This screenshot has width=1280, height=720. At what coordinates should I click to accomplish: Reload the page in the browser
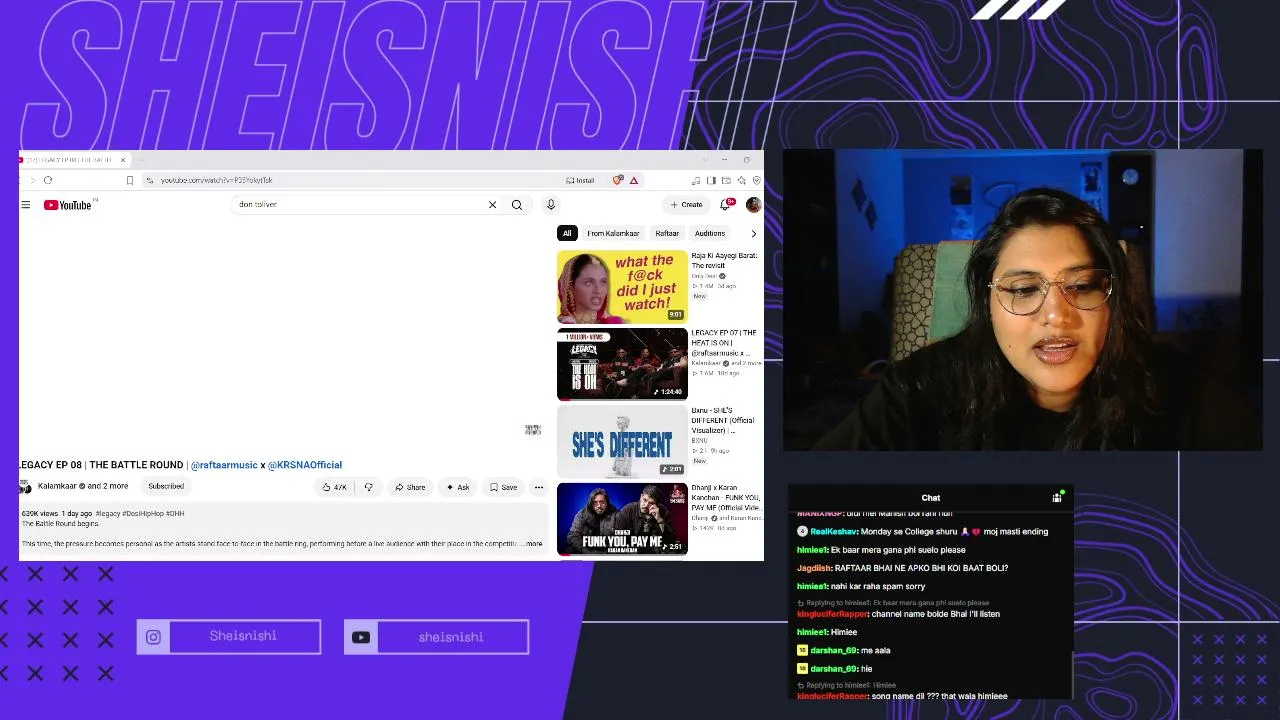pyautogui.click(x=48, y=180)
